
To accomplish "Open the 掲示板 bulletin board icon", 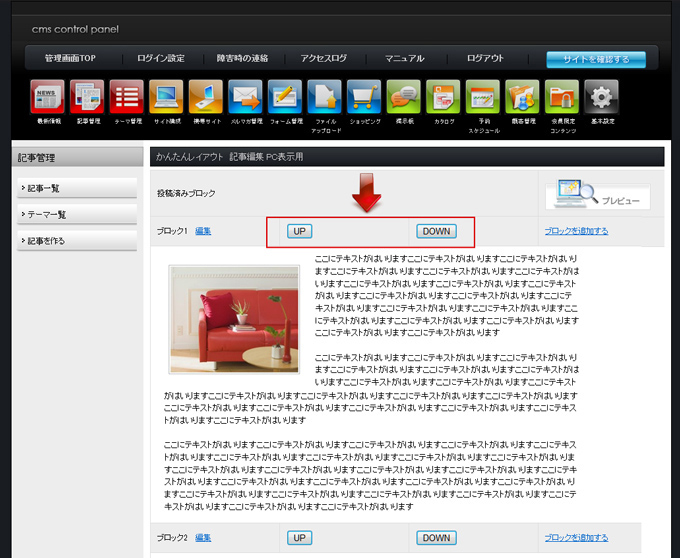I will (x=403, y=98).
